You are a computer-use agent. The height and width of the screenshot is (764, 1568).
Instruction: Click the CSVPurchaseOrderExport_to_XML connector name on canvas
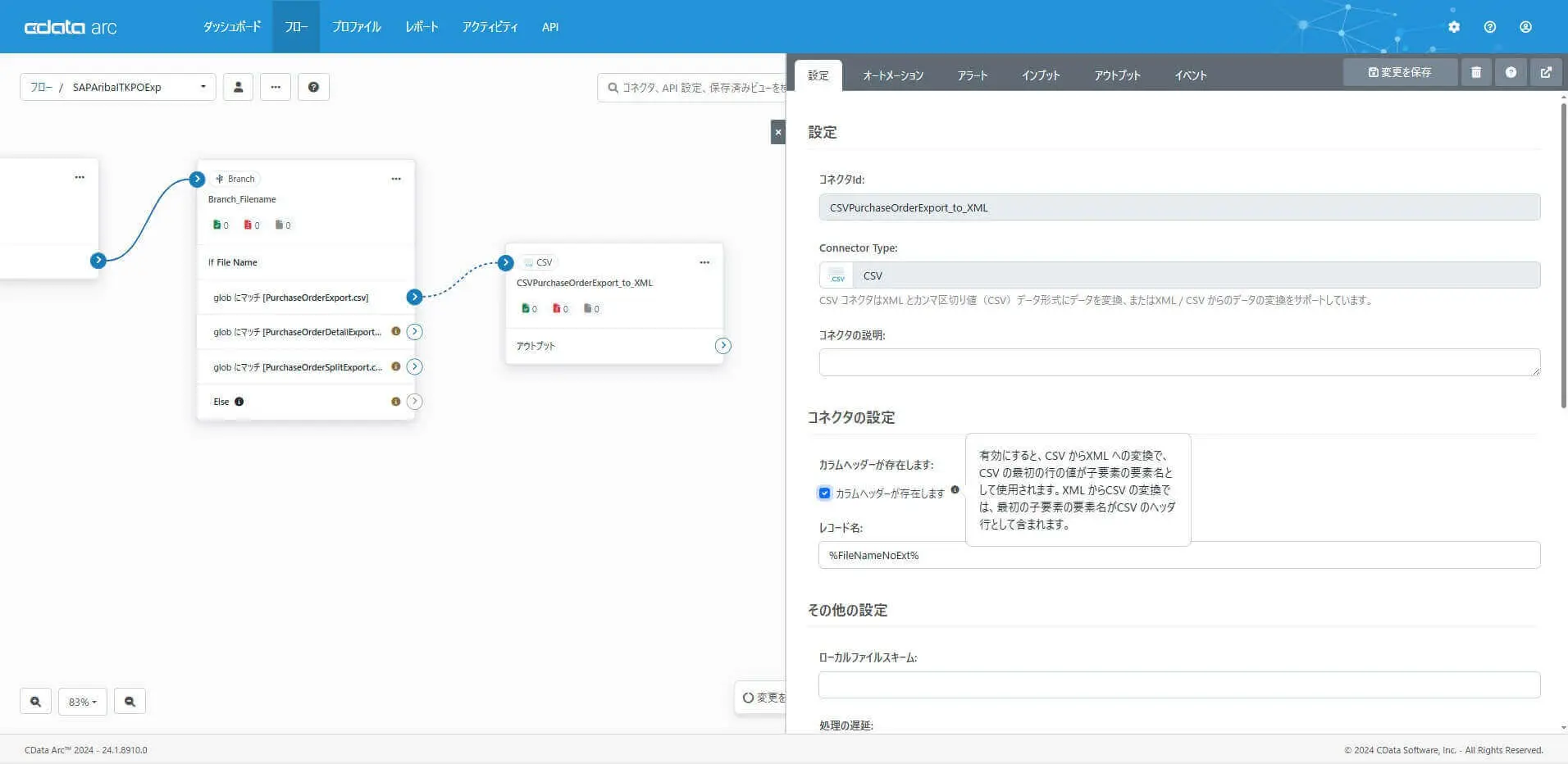[x=585, y=283]
